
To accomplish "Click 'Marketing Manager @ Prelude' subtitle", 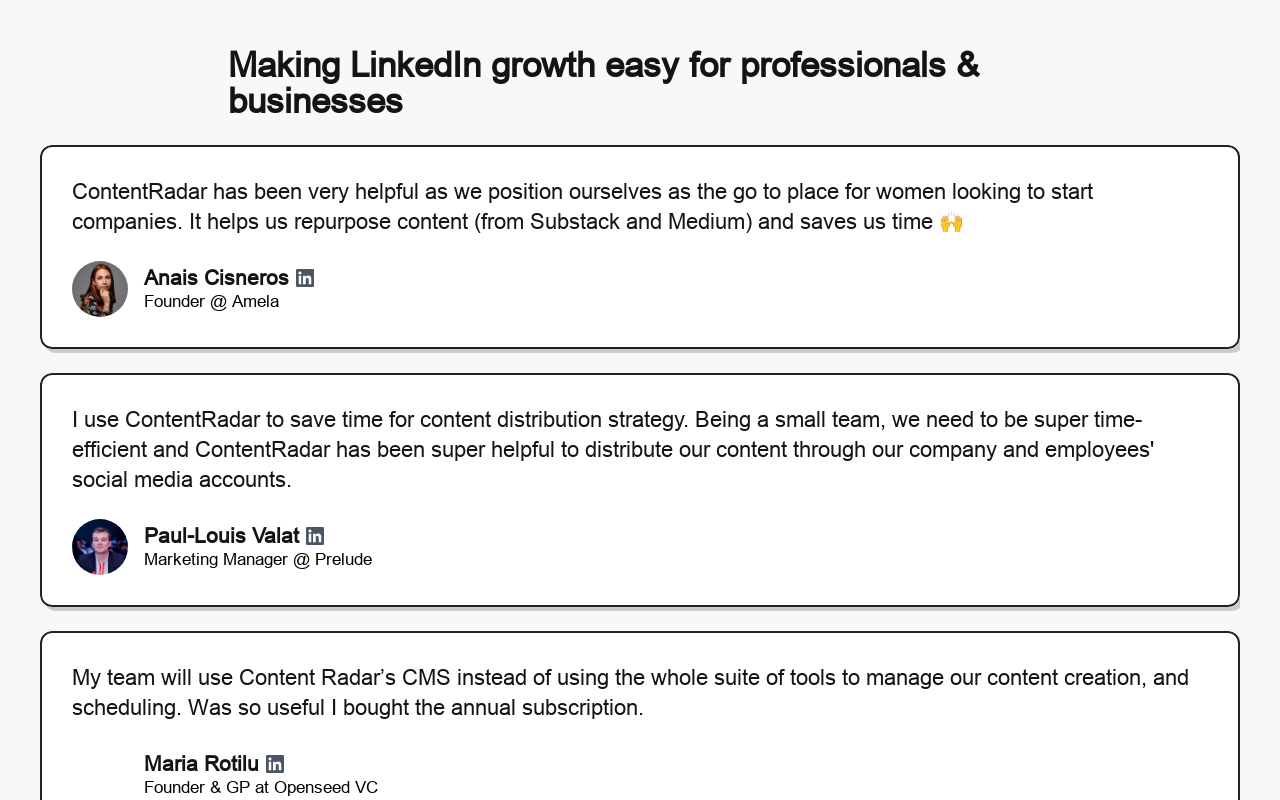I will coord(258,559).
